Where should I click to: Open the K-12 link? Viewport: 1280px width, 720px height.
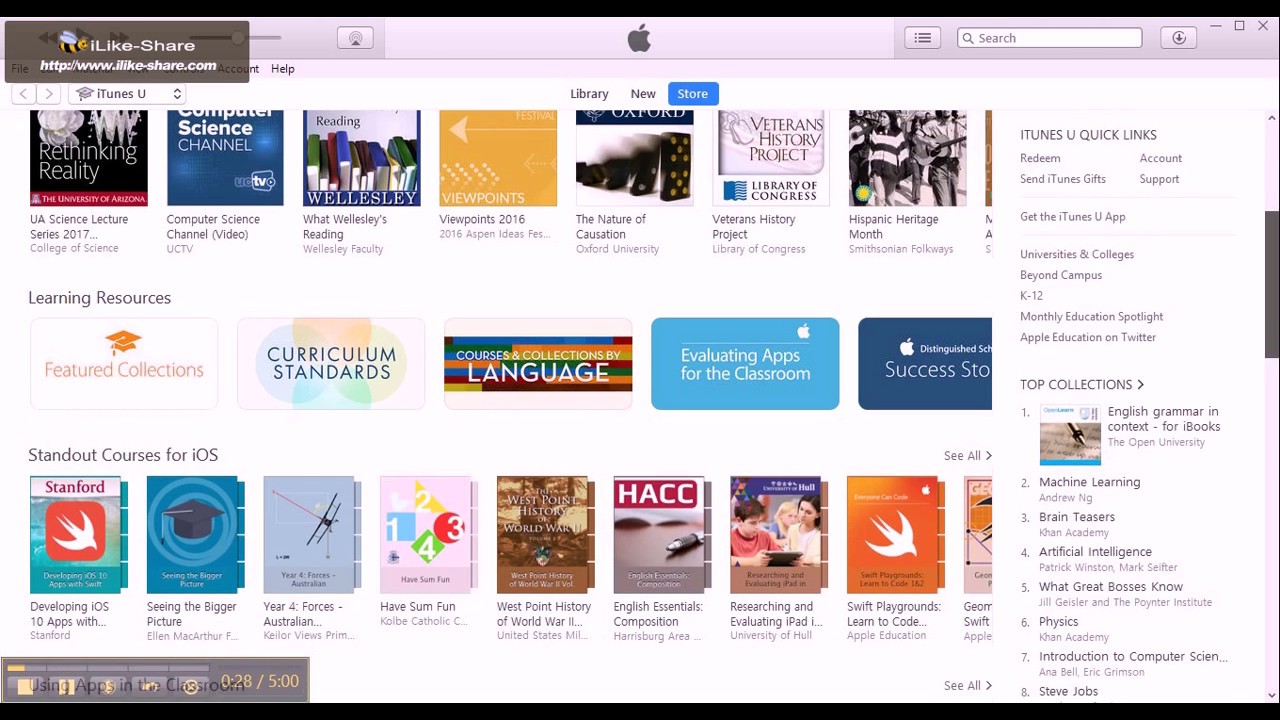tap(1031, 296)
